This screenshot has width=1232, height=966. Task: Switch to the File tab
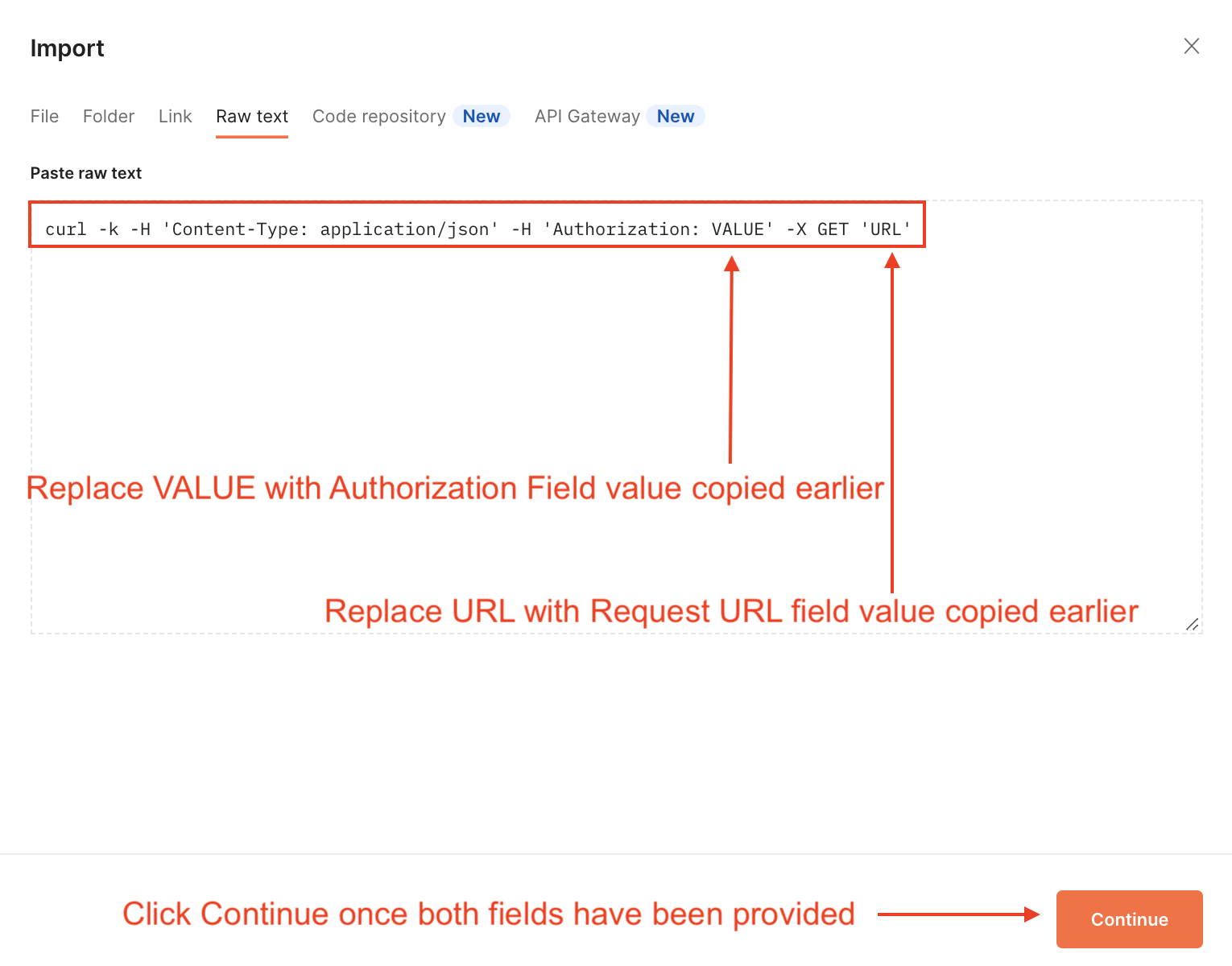(x=44, y=117)
